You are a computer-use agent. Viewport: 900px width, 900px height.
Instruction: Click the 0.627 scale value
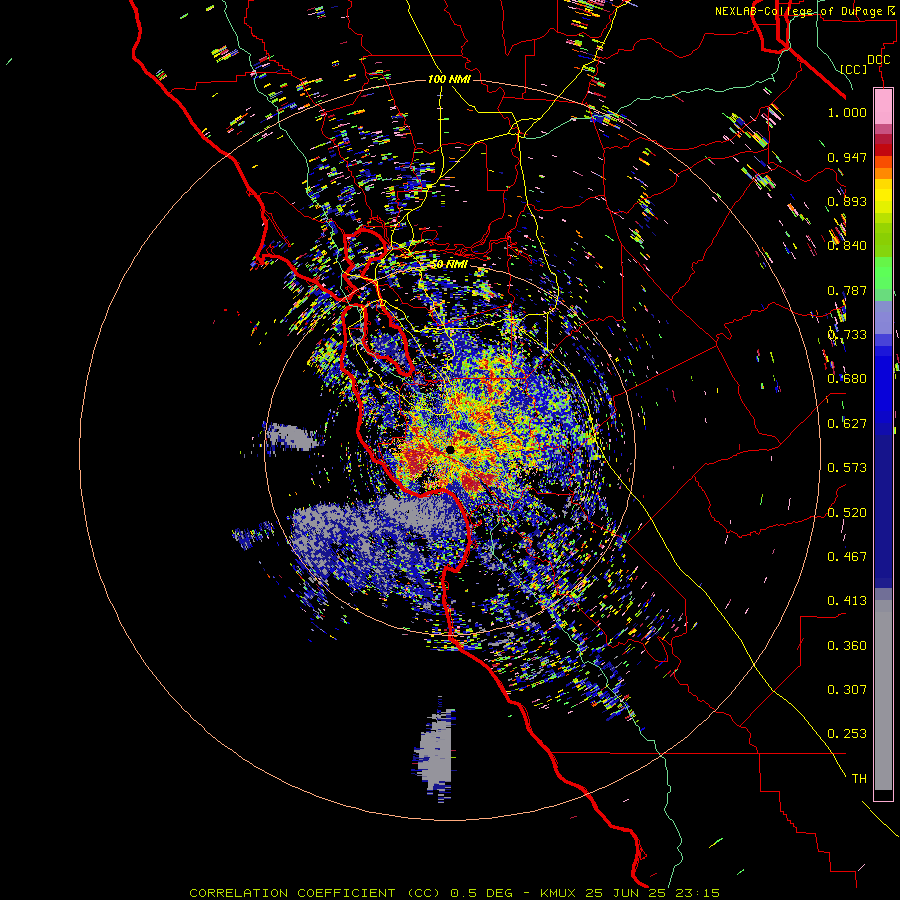[847, 424]
